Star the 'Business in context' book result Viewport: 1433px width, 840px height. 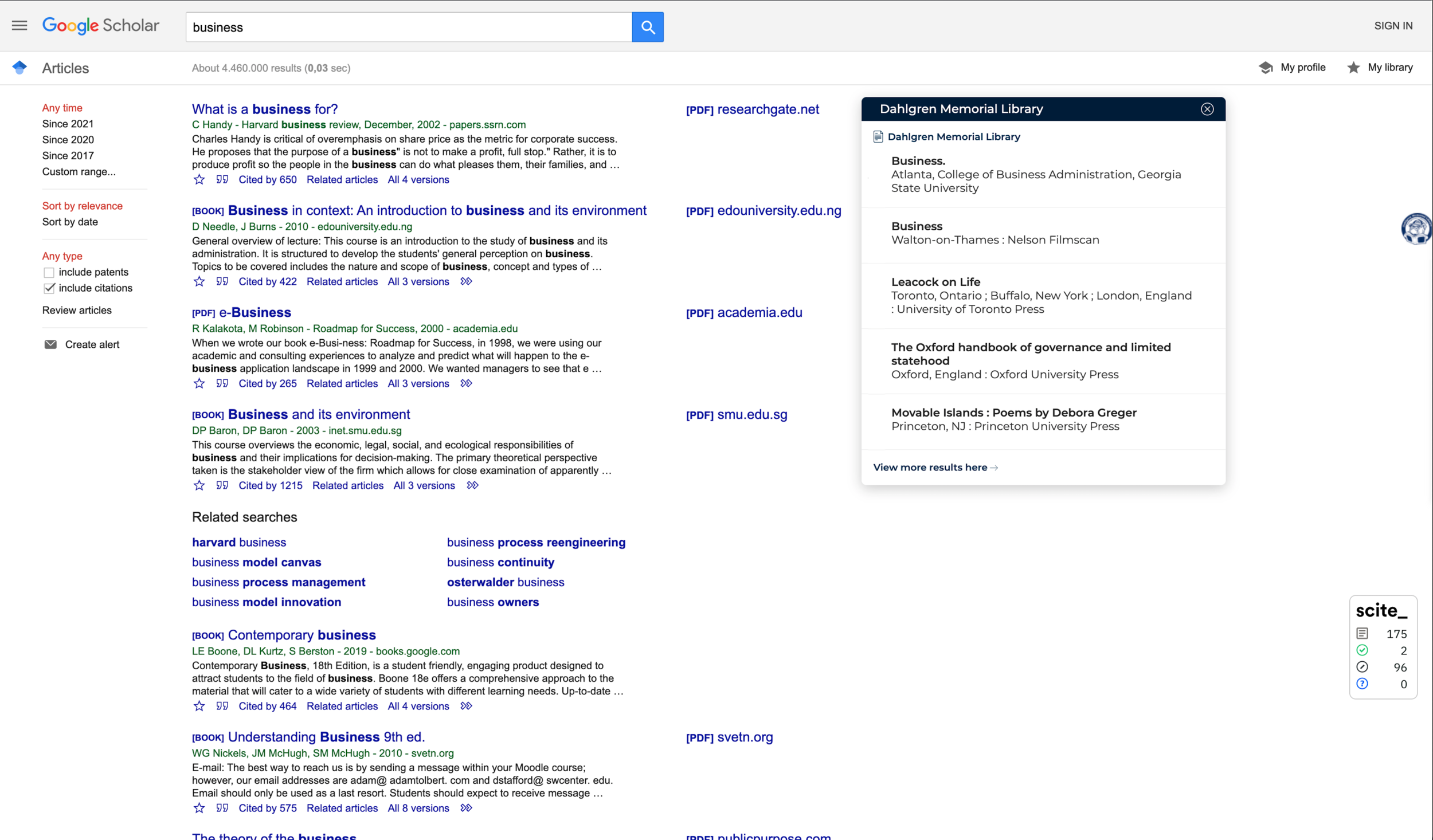199,282
